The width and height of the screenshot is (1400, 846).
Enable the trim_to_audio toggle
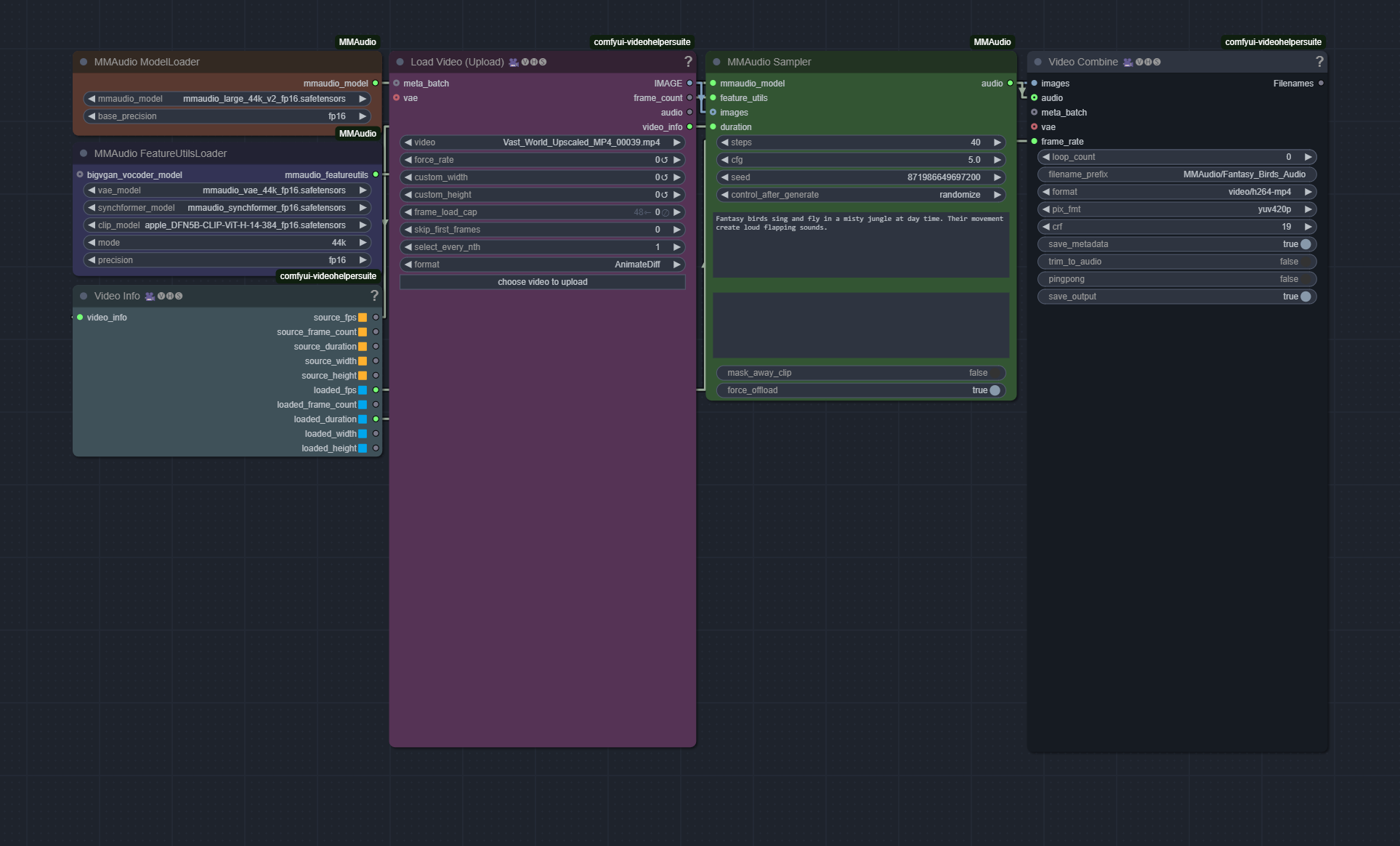[1305, 262]
